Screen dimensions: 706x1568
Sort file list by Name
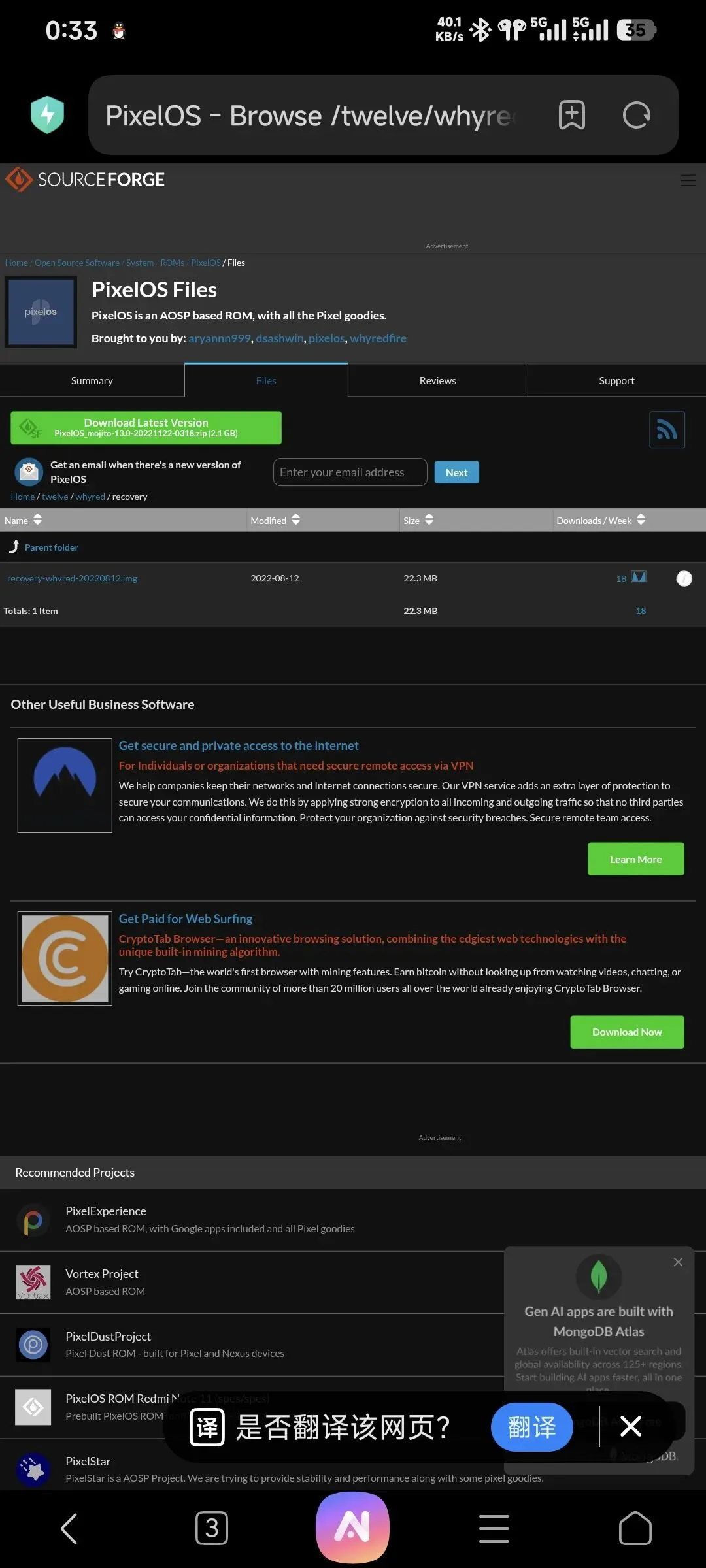(x=23, y=520)
